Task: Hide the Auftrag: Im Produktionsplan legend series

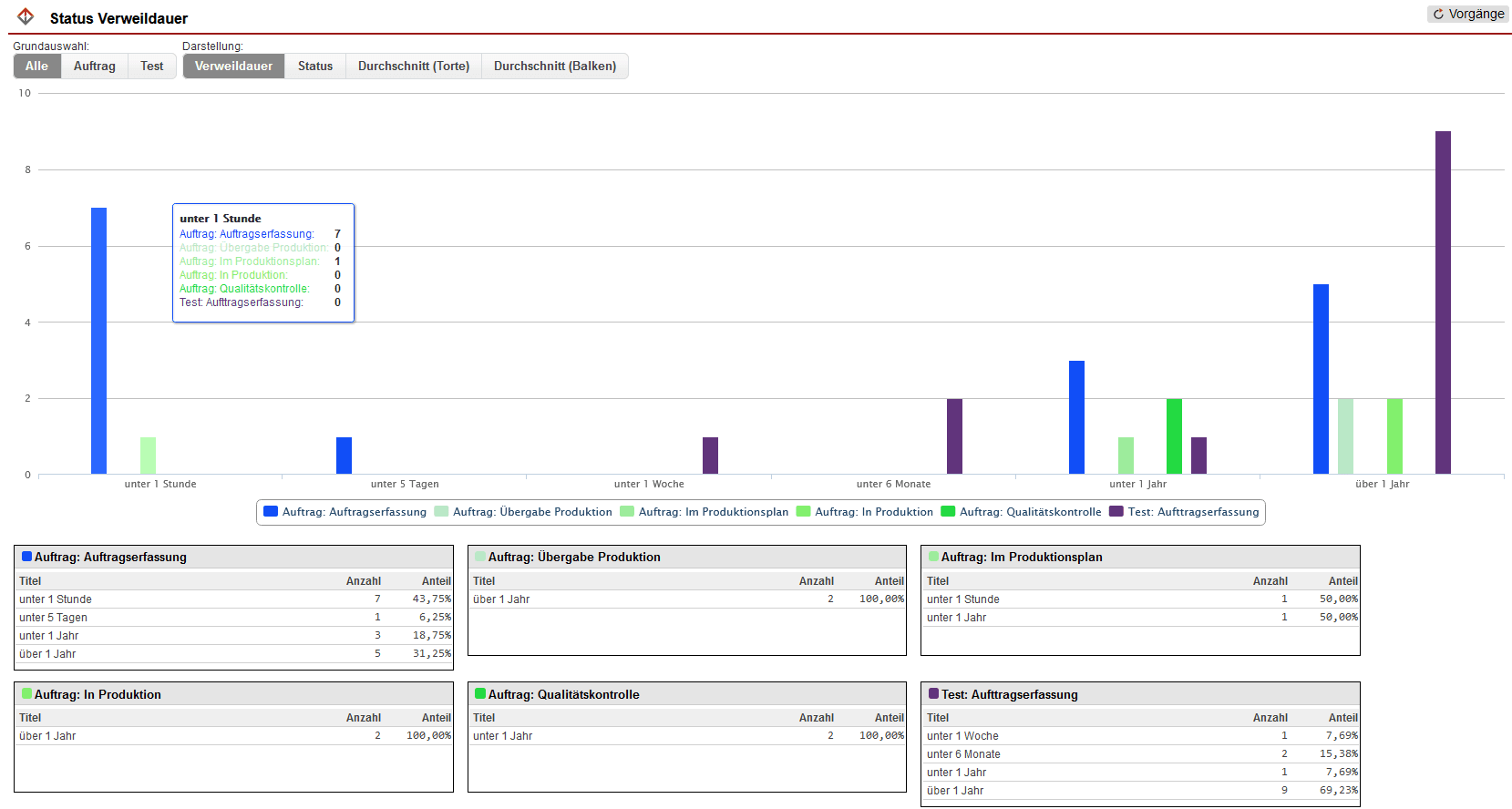Action: tap(713, 512)
